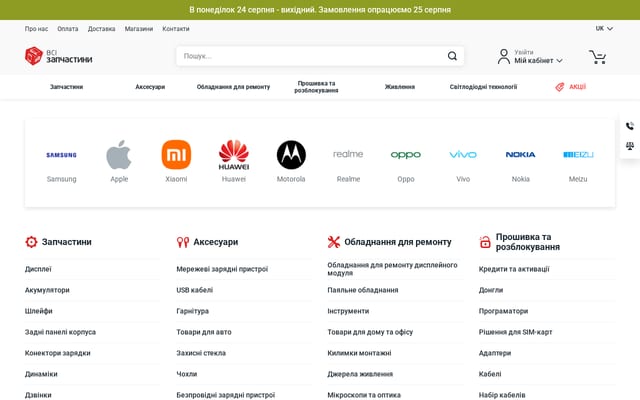Open the Програматори link
The height and width of the screenshot is (400, 640).
tap(503, 311)
